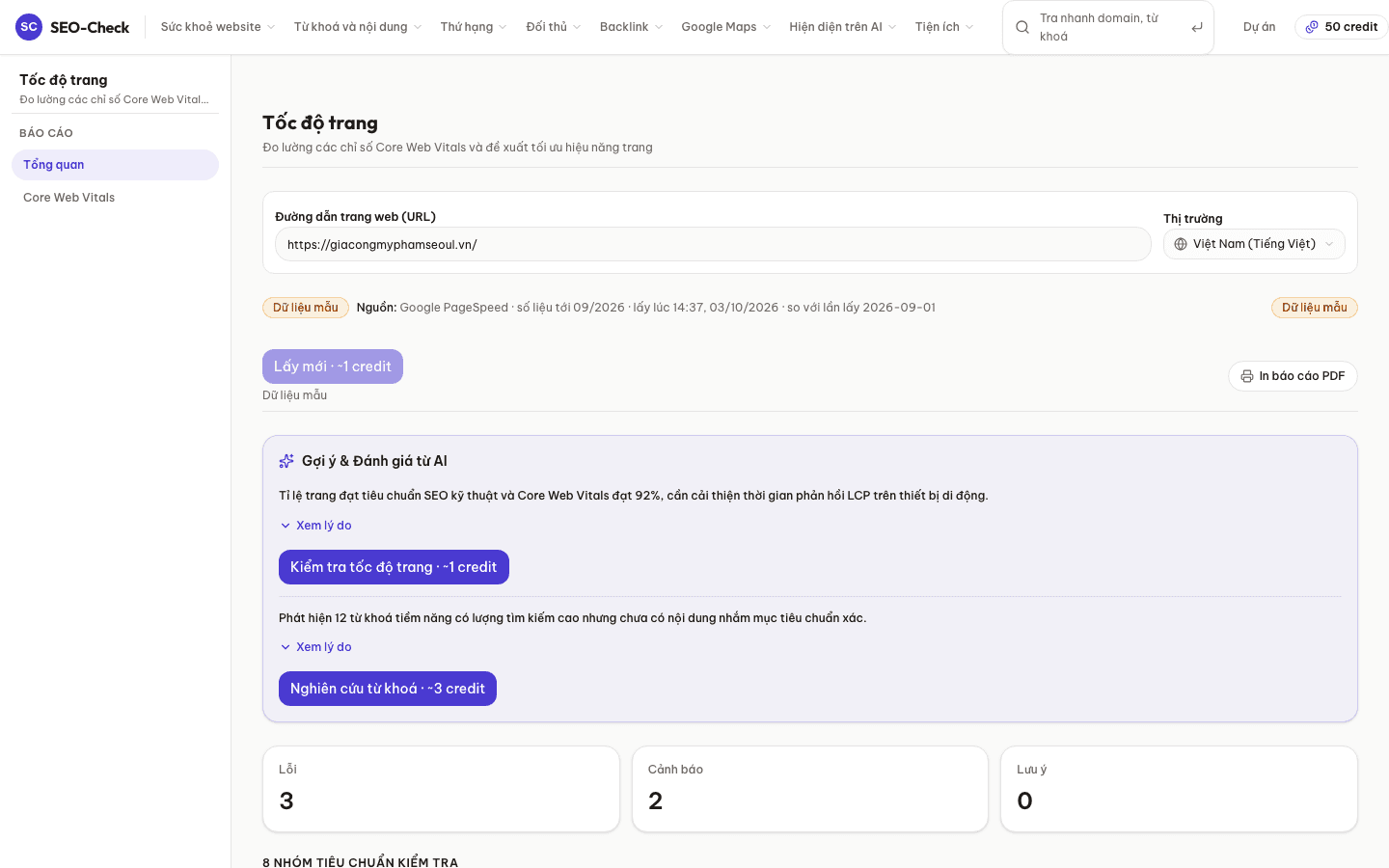Click Lấy mới · ~1 credit button

(333, 366)
